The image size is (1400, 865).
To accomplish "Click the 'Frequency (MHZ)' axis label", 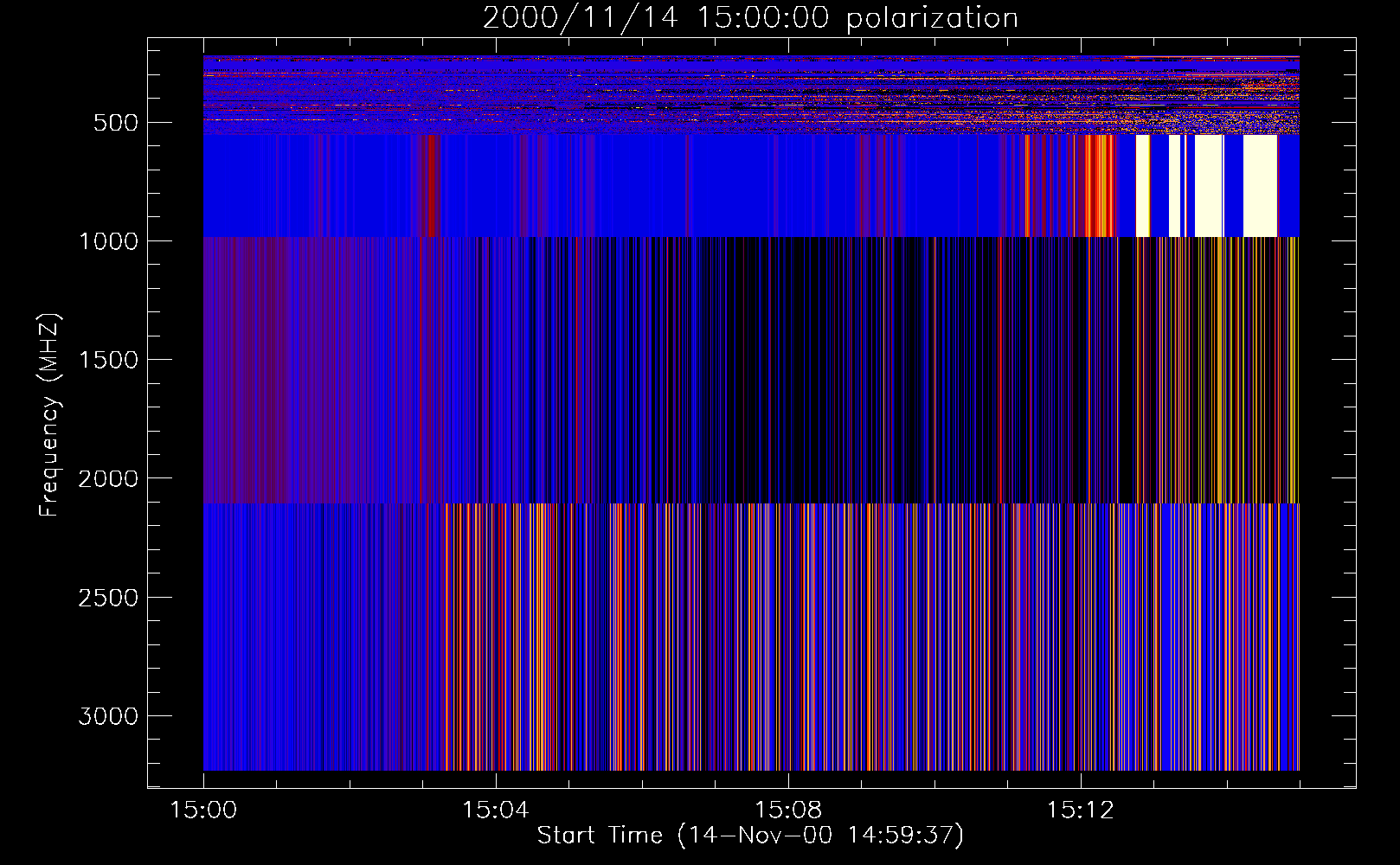I will click(49, 415).
